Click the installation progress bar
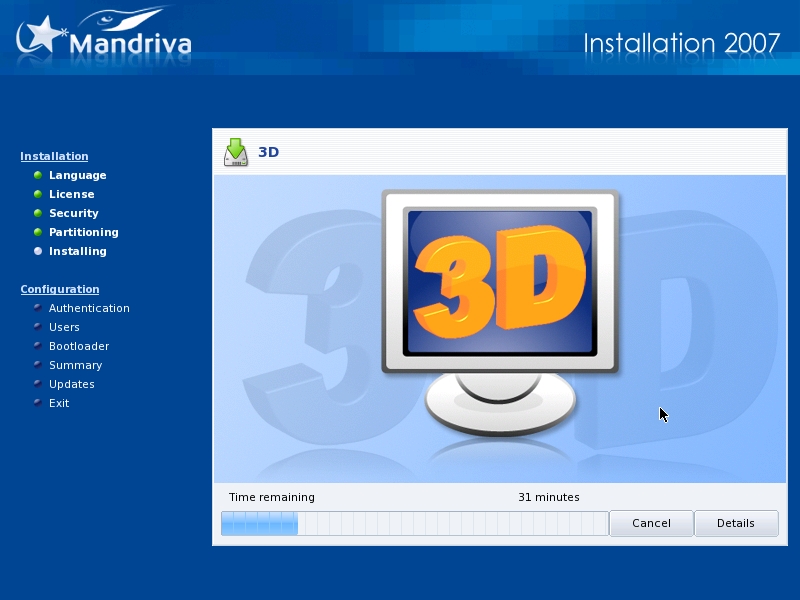This screenshot has width=800, height=600. click(x=414, y=523)
